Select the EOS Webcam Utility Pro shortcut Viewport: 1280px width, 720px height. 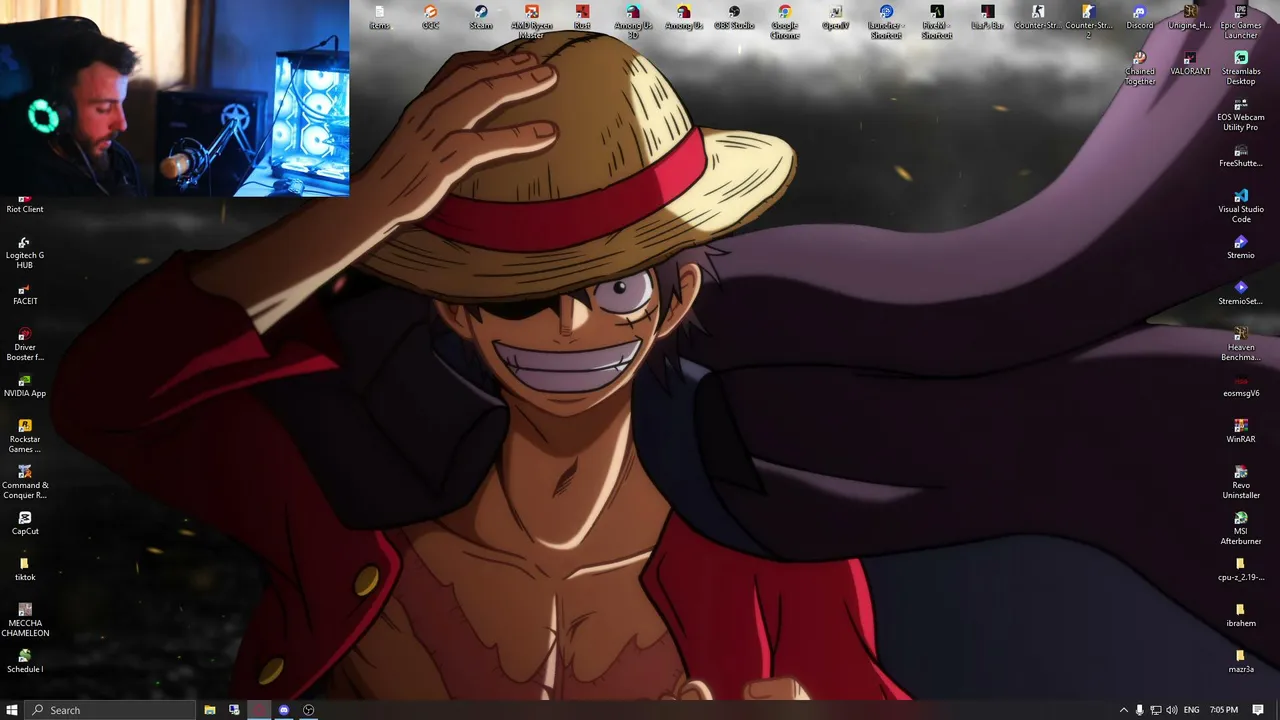click(x=1241, y=114)
